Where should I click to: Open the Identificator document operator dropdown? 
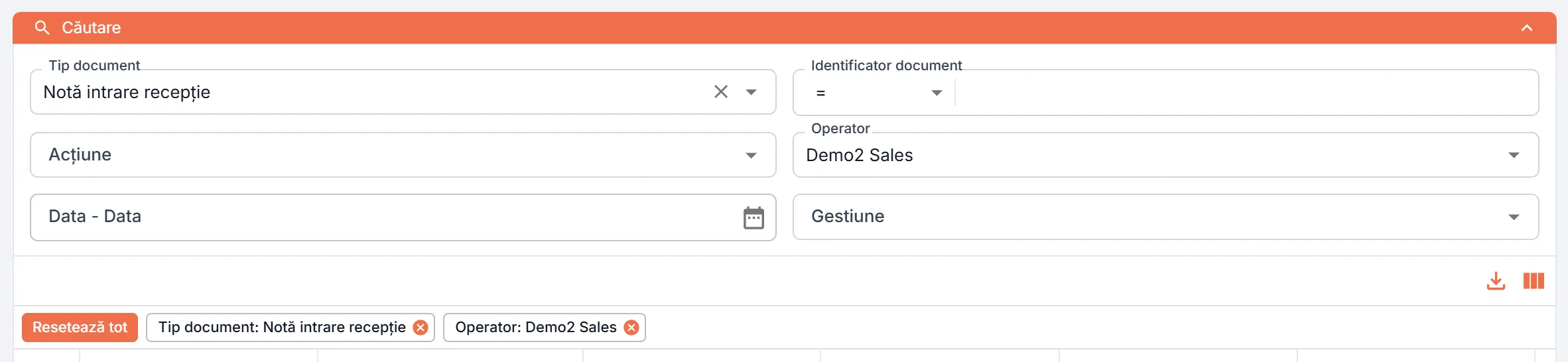pos(937,93)
